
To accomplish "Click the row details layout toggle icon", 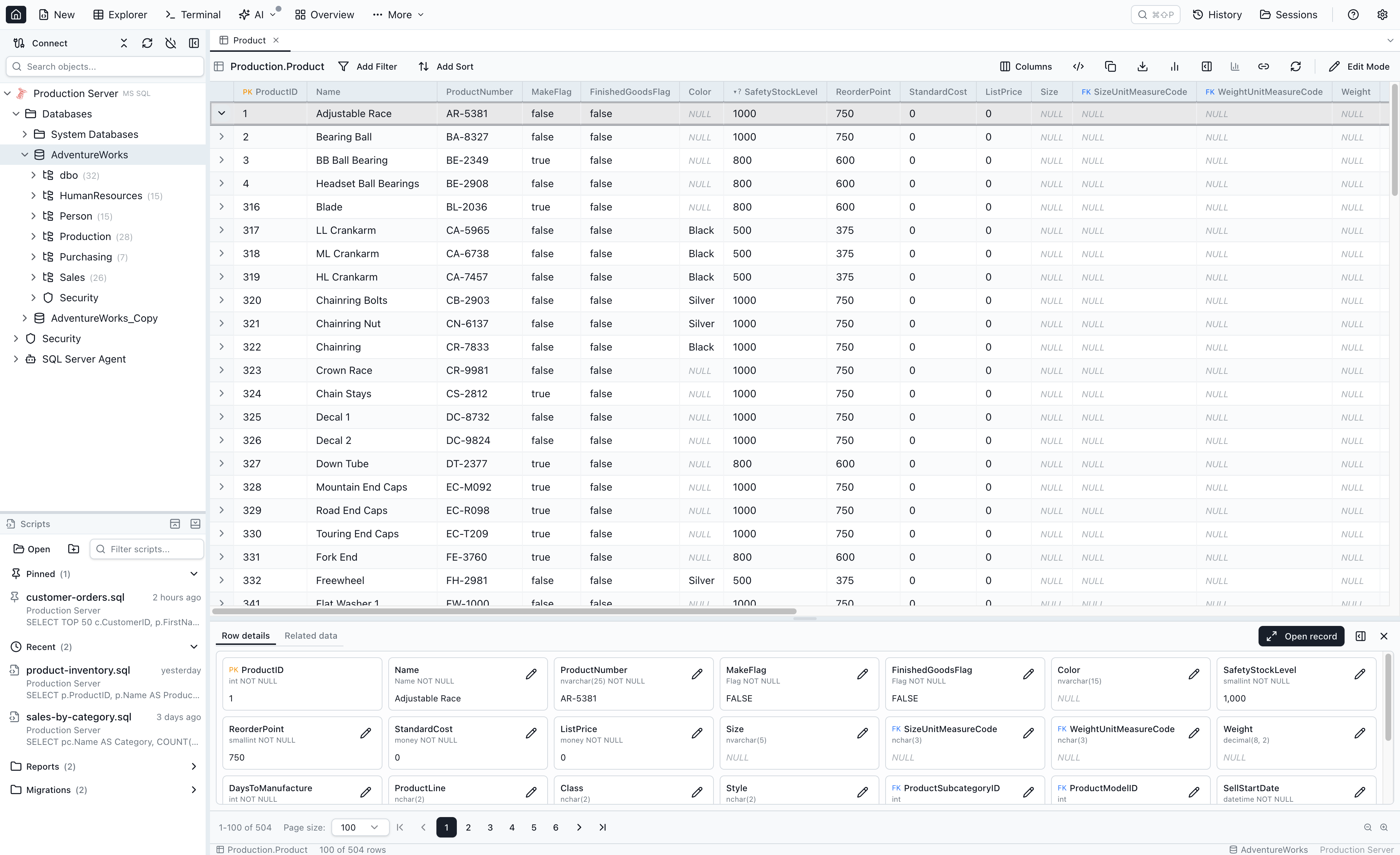I will coord(1360,636).
